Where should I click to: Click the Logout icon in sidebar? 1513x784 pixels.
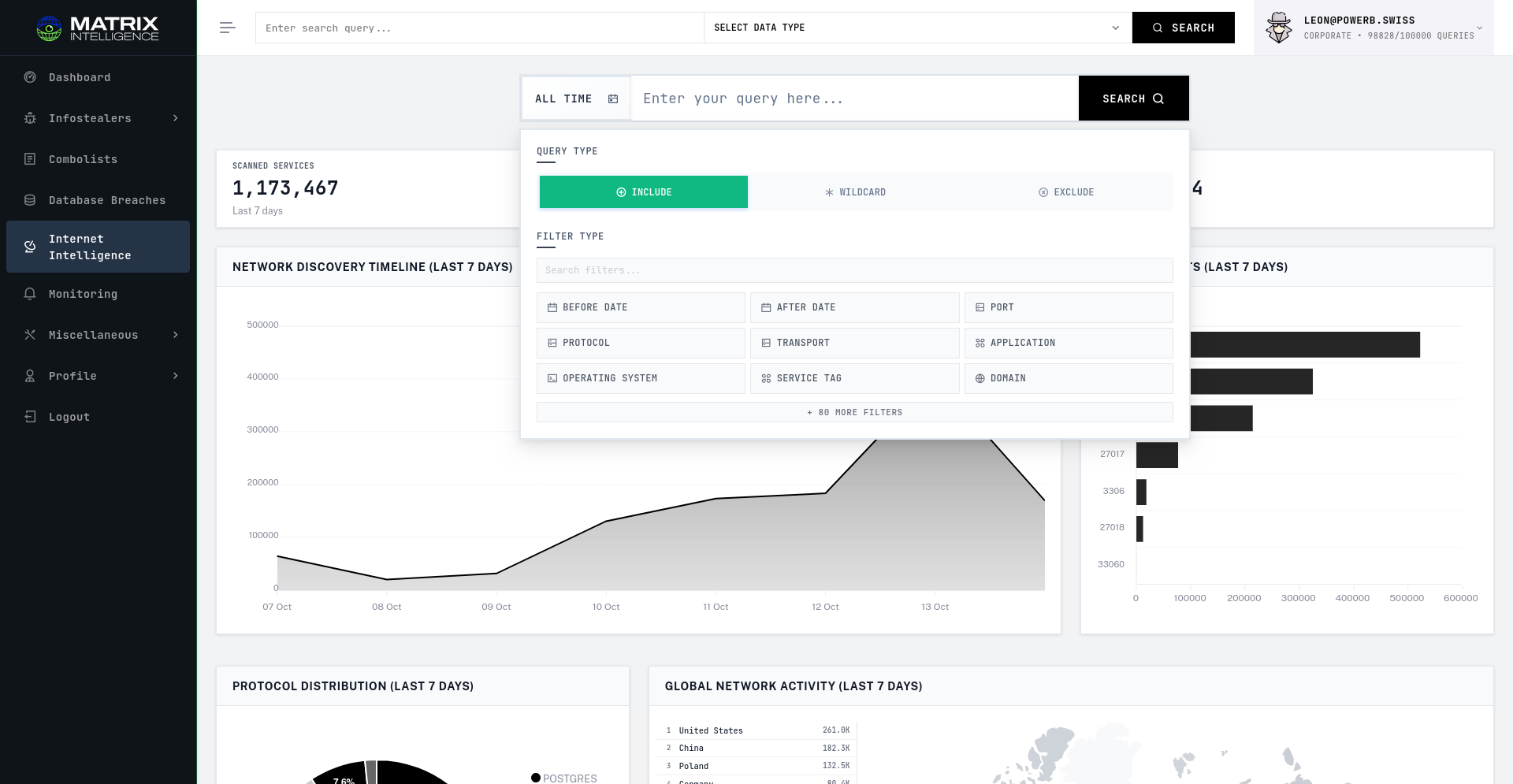[30, 417]
